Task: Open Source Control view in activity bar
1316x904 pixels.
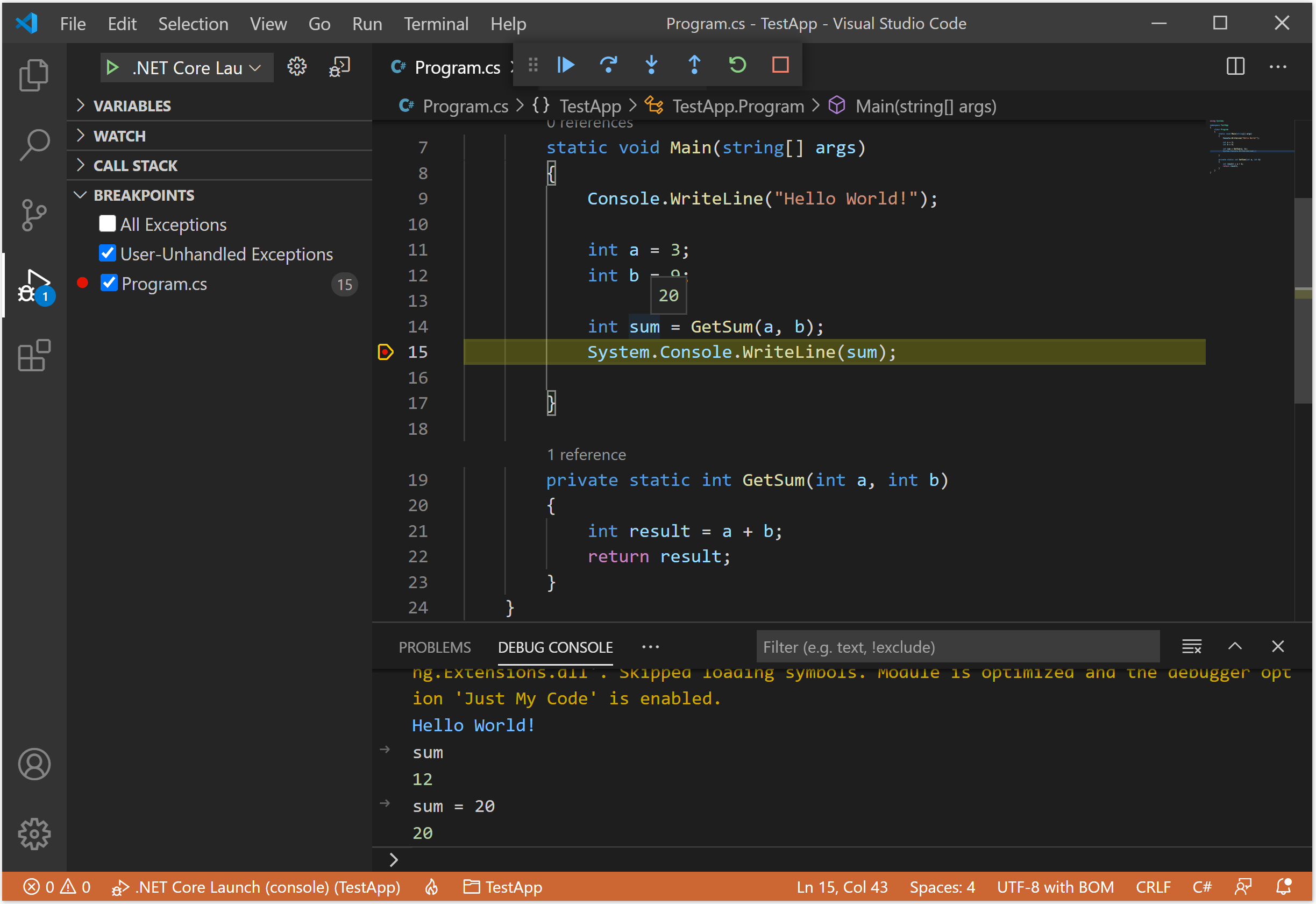Action: (34, 215)
